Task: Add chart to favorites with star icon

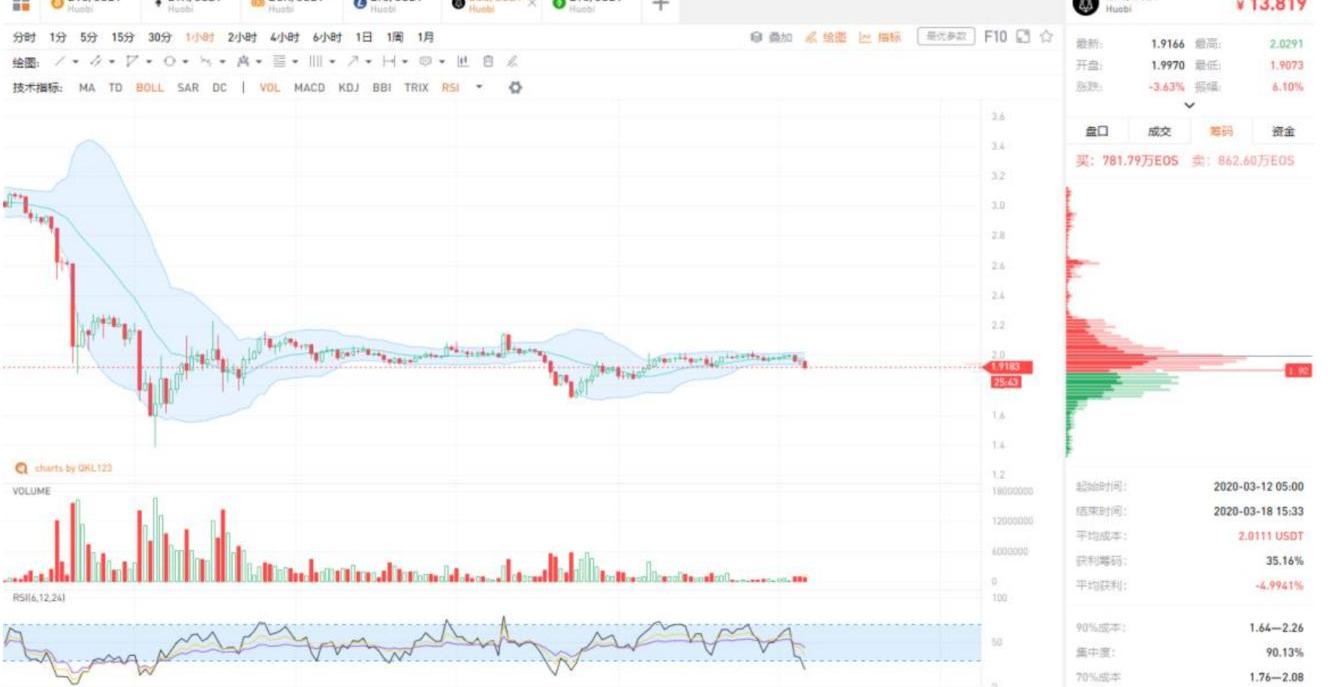Action: (x=1046, y=37)
